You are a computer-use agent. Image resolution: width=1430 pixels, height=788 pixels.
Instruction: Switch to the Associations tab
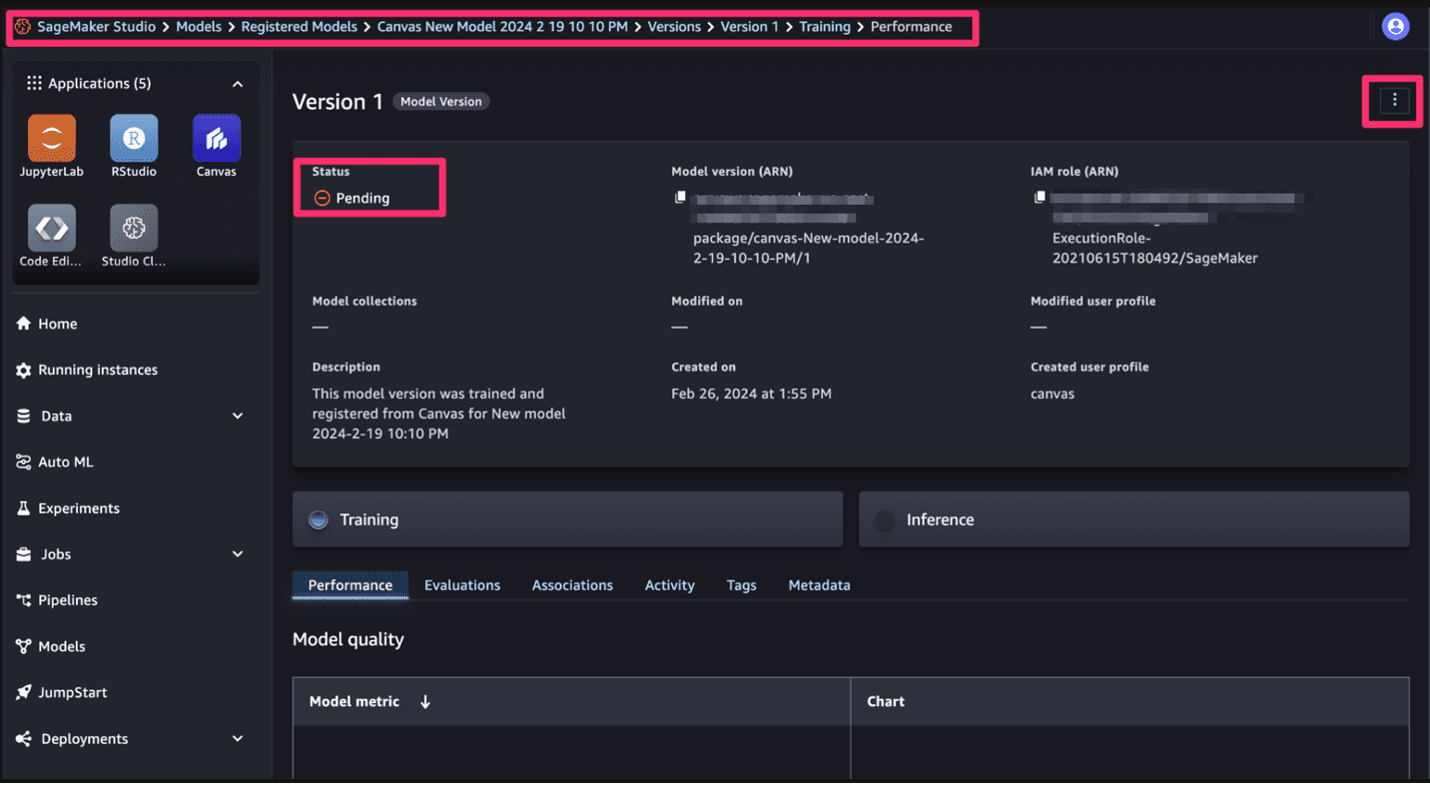[x=572, y=585]
